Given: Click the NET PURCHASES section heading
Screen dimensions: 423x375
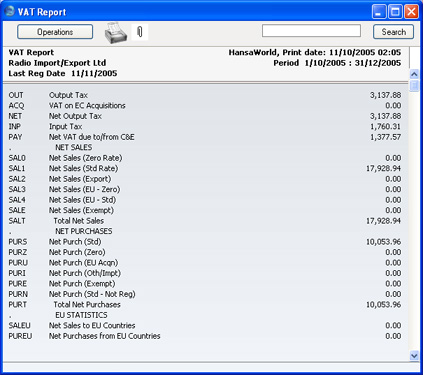Looking at the screenshot, I should [x=84, y=231].
